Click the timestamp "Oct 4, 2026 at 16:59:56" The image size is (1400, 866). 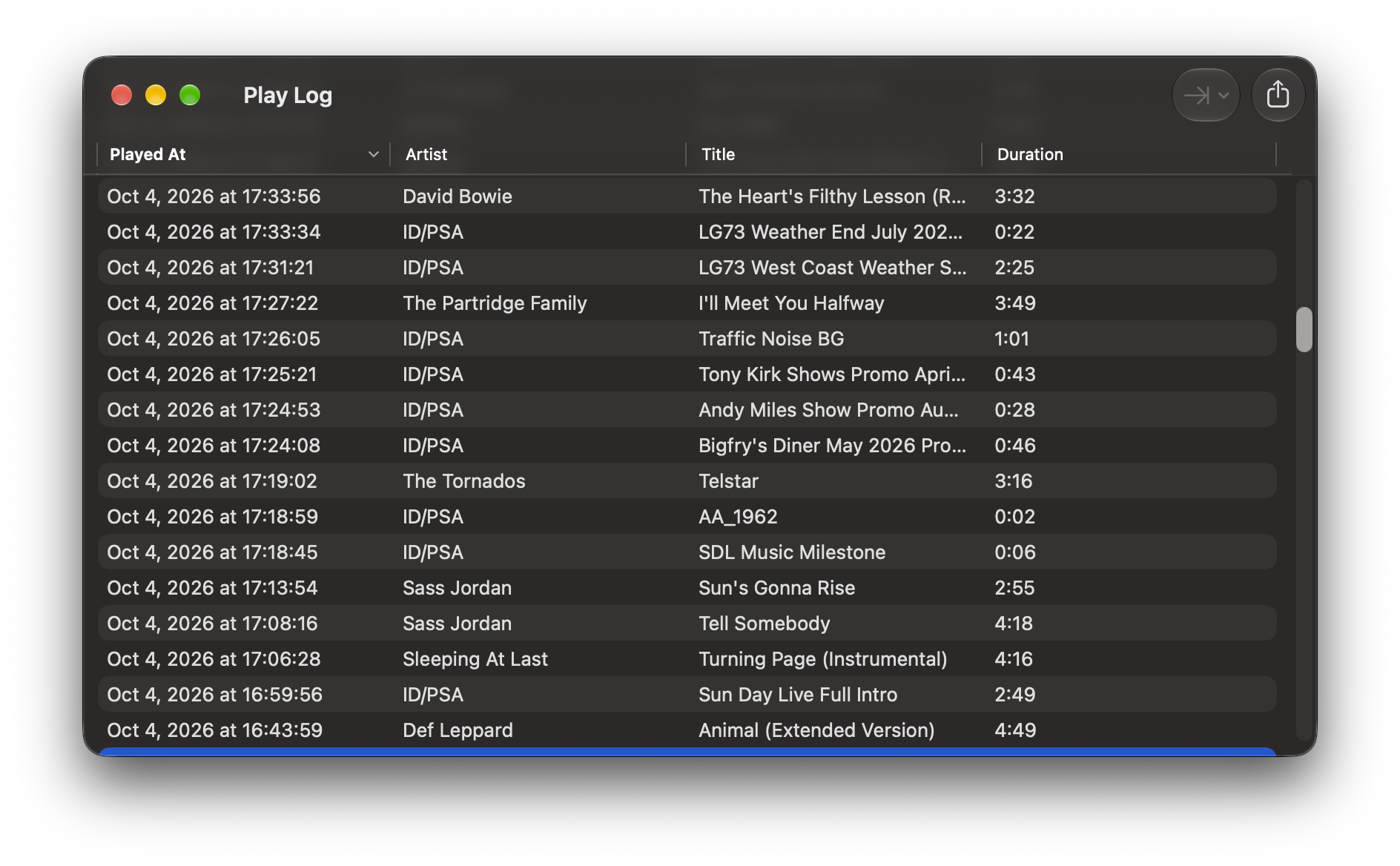[214, 695]
